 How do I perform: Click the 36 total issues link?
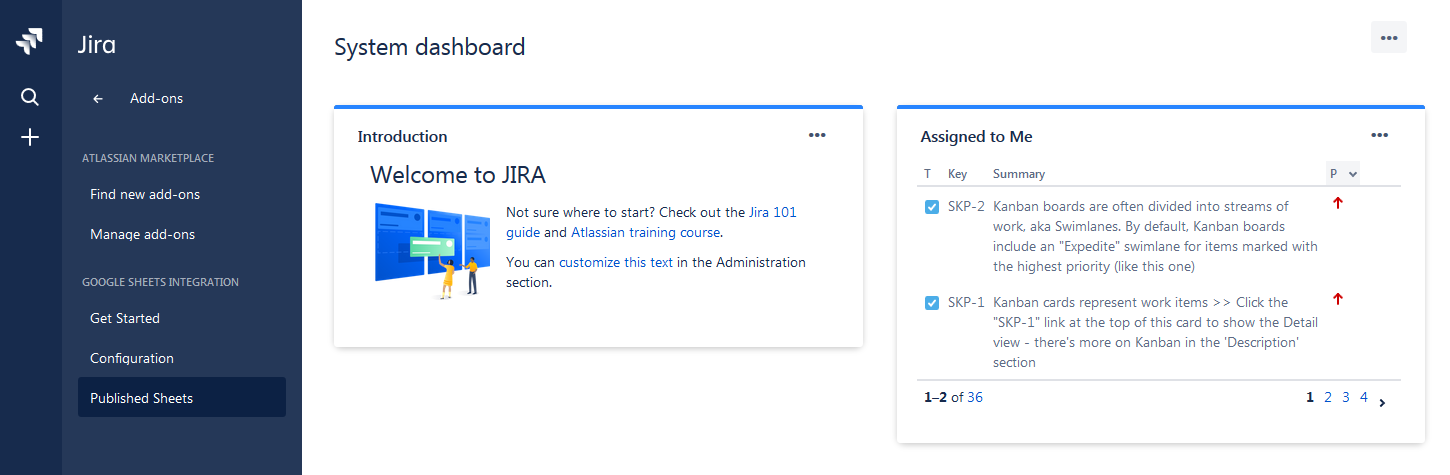[975, 397]
